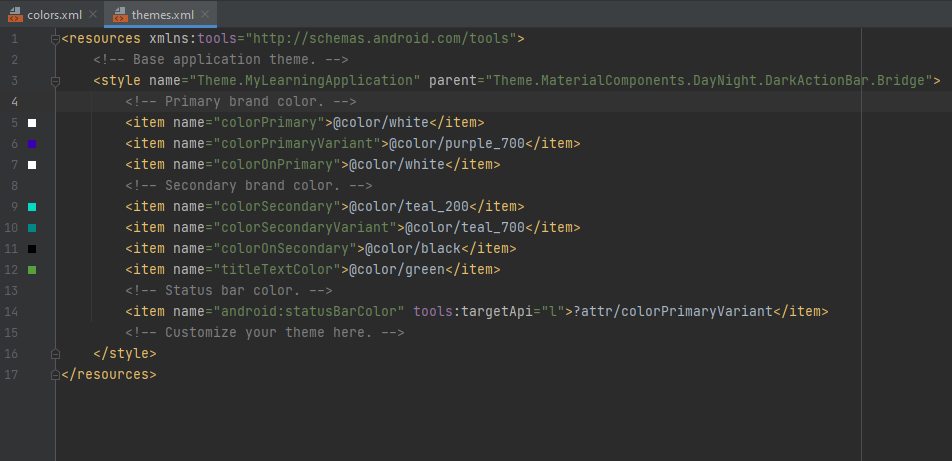Collapse the style block fold on line 3
The height and width of the screenshot is (461, 952).
pos(55,81)
